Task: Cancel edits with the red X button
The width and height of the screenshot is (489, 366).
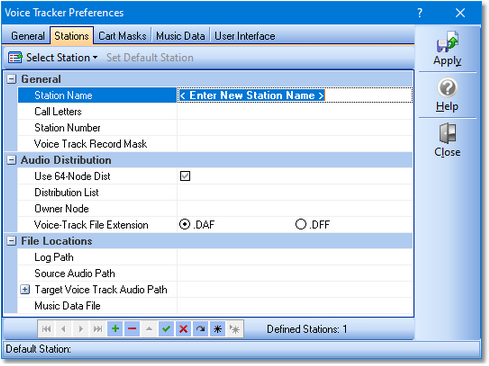Action: tap(183, 329)
